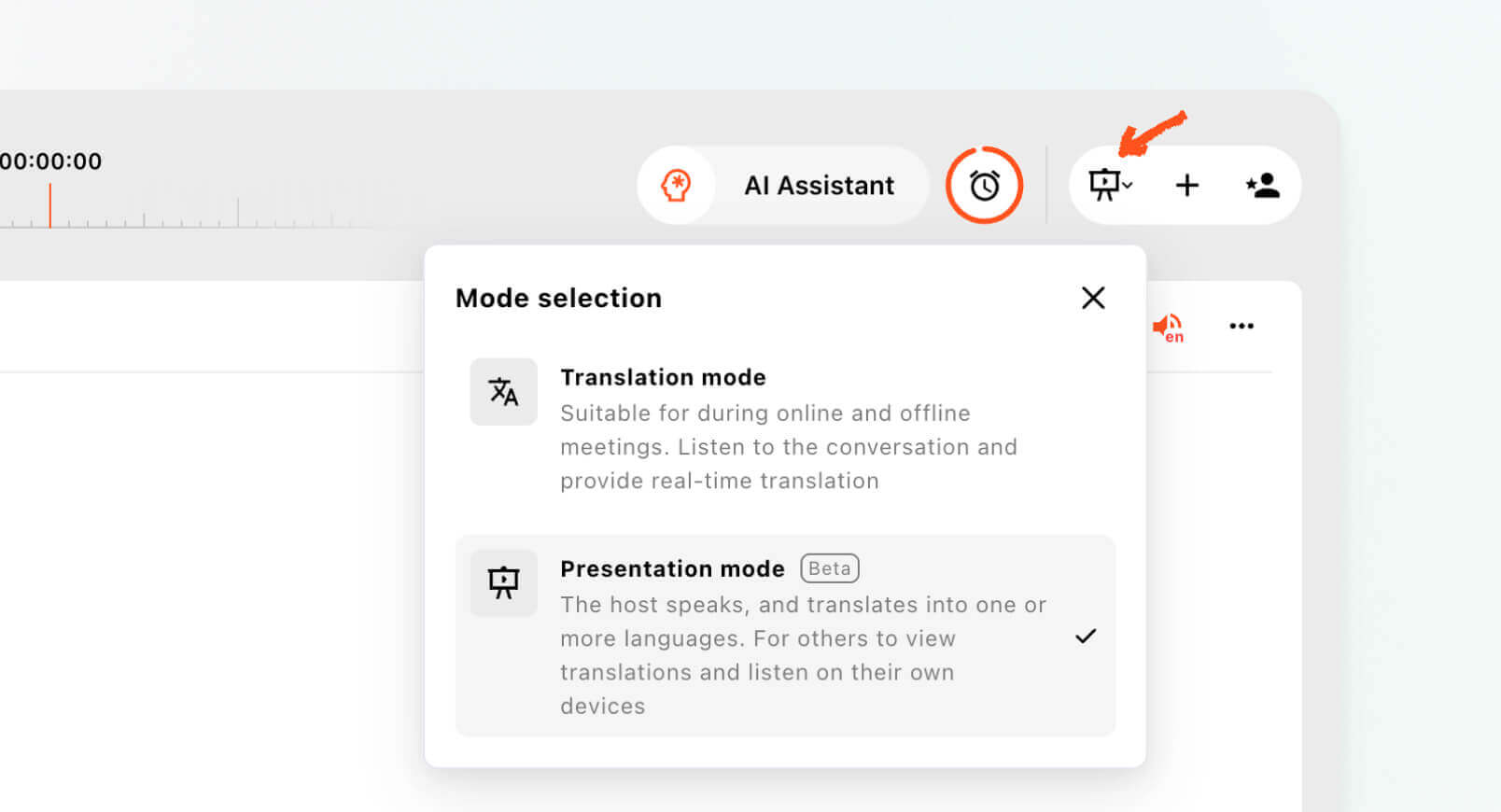Open the alarm clock timer icon
This screenshot has width=1501, height=812.
(984, 185)
